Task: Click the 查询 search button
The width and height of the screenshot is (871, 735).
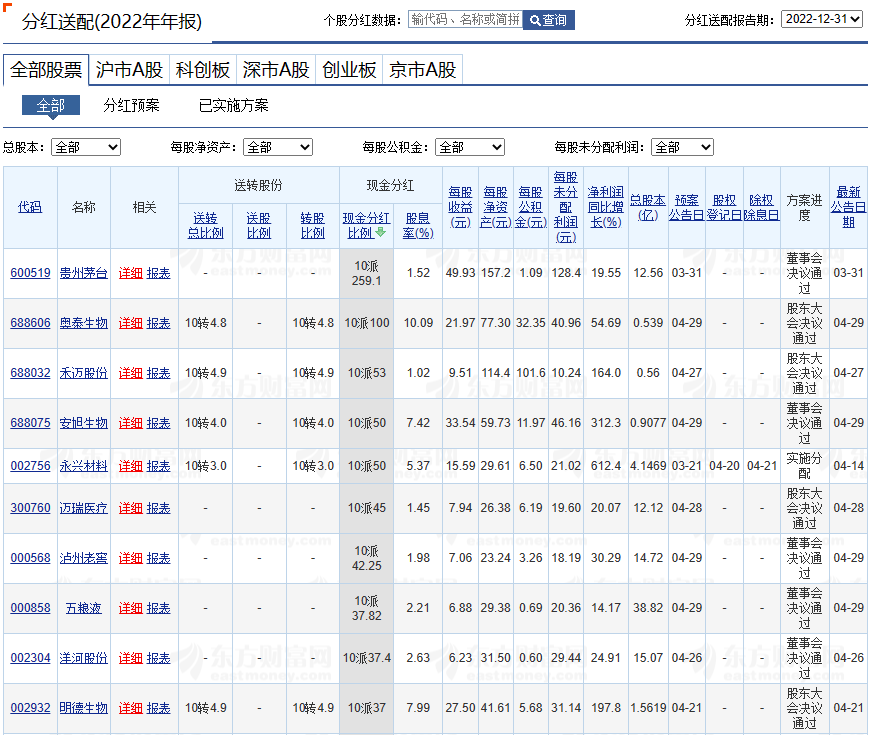Action: point(548,20)
